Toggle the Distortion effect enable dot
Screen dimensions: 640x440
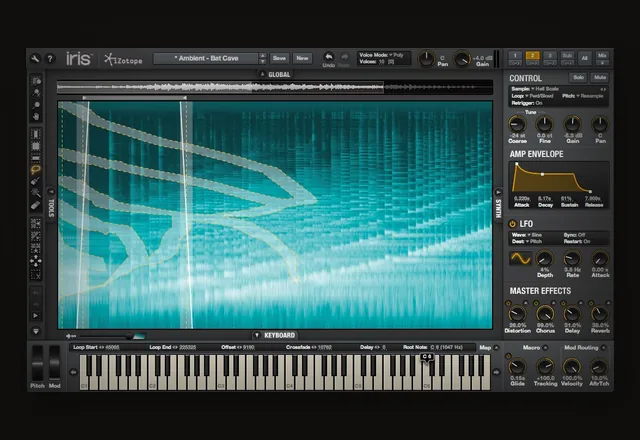(x=508, y=303)
